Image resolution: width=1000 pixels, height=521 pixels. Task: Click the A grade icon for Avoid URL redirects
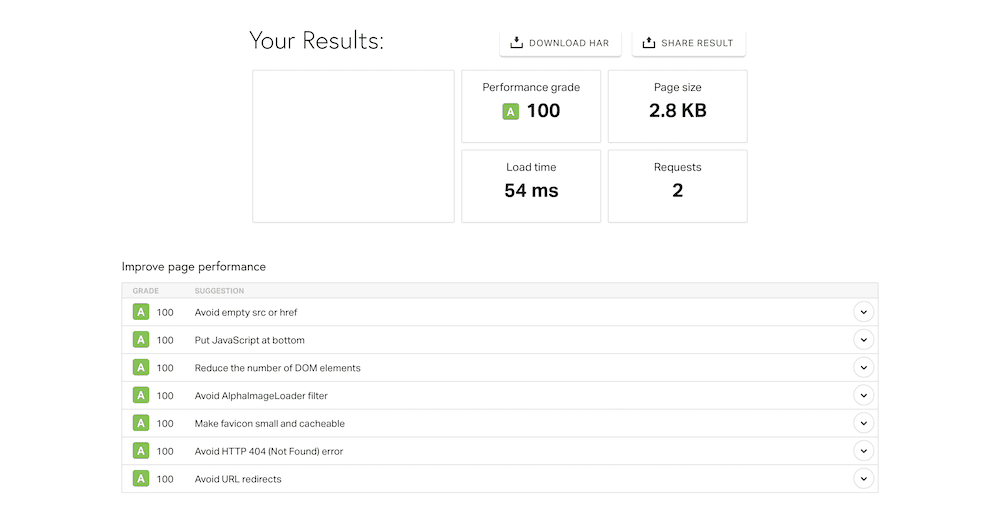point(141,479)
